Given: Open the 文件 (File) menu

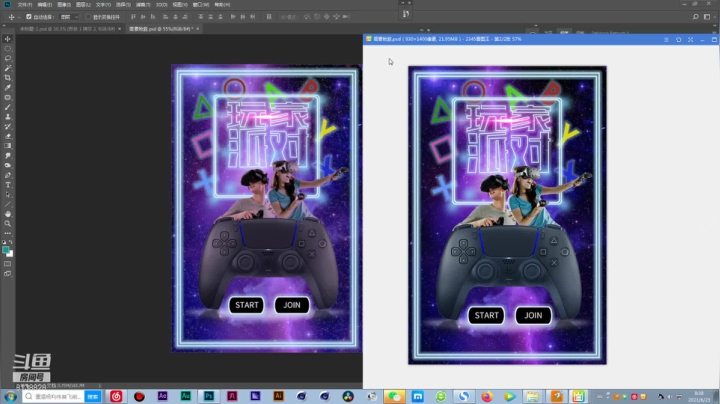Looking at the screenshot, I should click(25, 5).
